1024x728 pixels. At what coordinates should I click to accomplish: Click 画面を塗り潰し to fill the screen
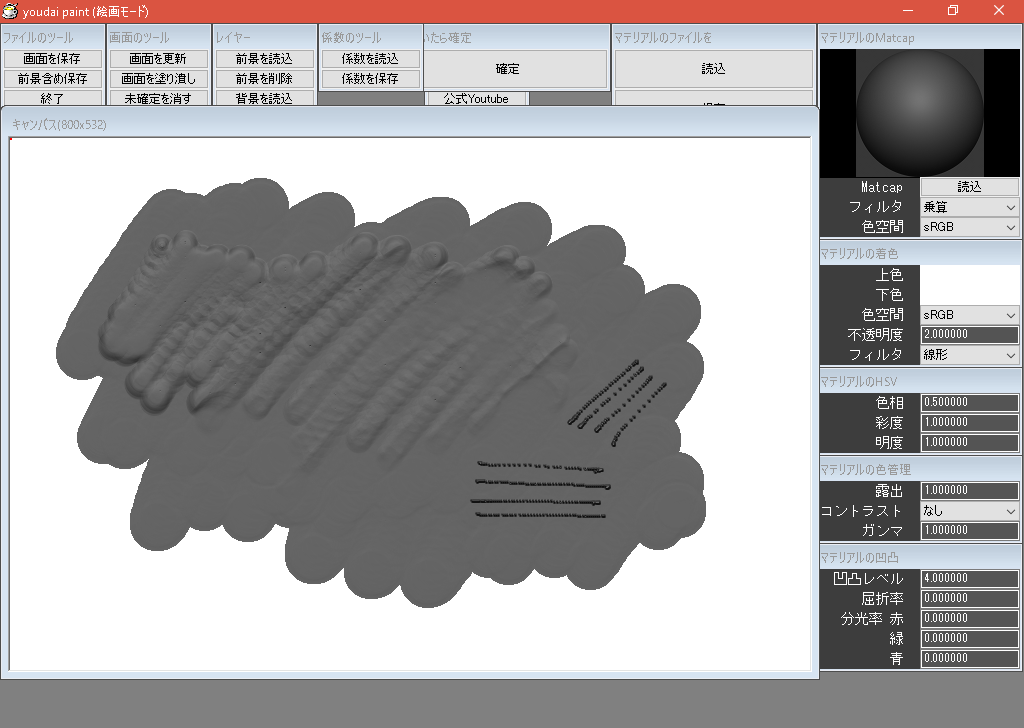pos(158,78)
